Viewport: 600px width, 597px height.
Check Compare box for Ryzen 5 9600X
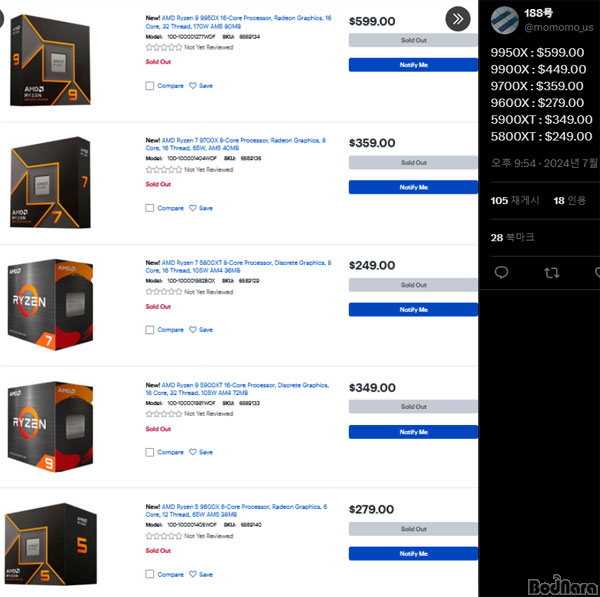pos(150,574)
